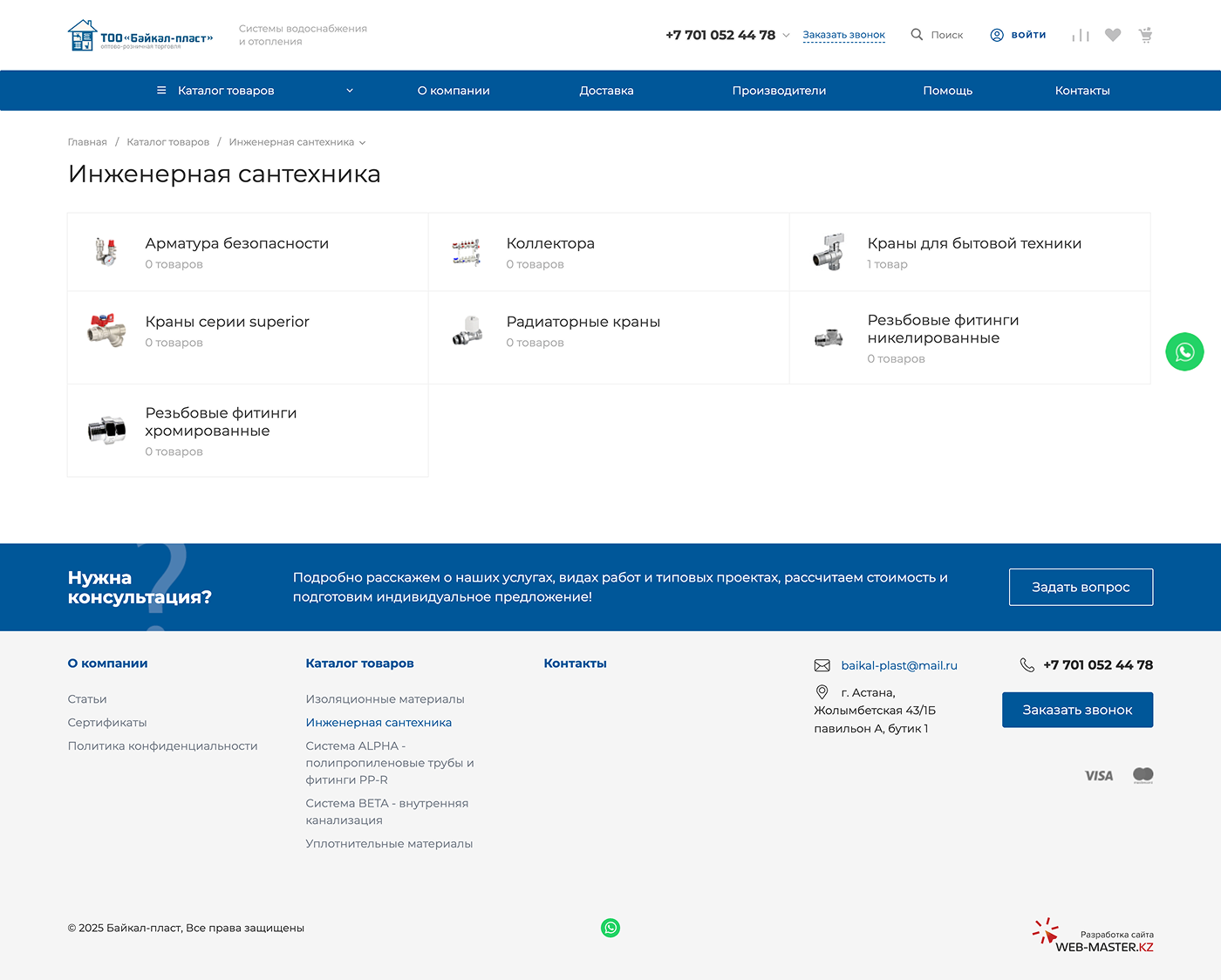
Task: Click the Visa payment icon
Action: coord(1098,775)
